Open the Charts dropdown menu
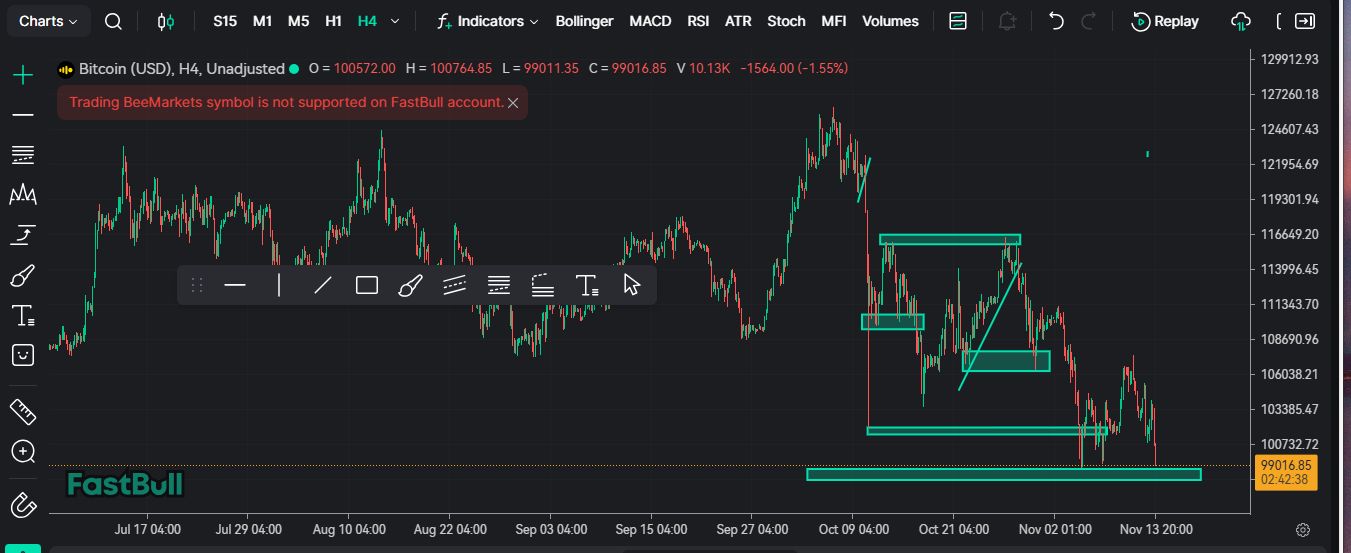This screenshot has width=1351, height=553. (x=50, y=21)
